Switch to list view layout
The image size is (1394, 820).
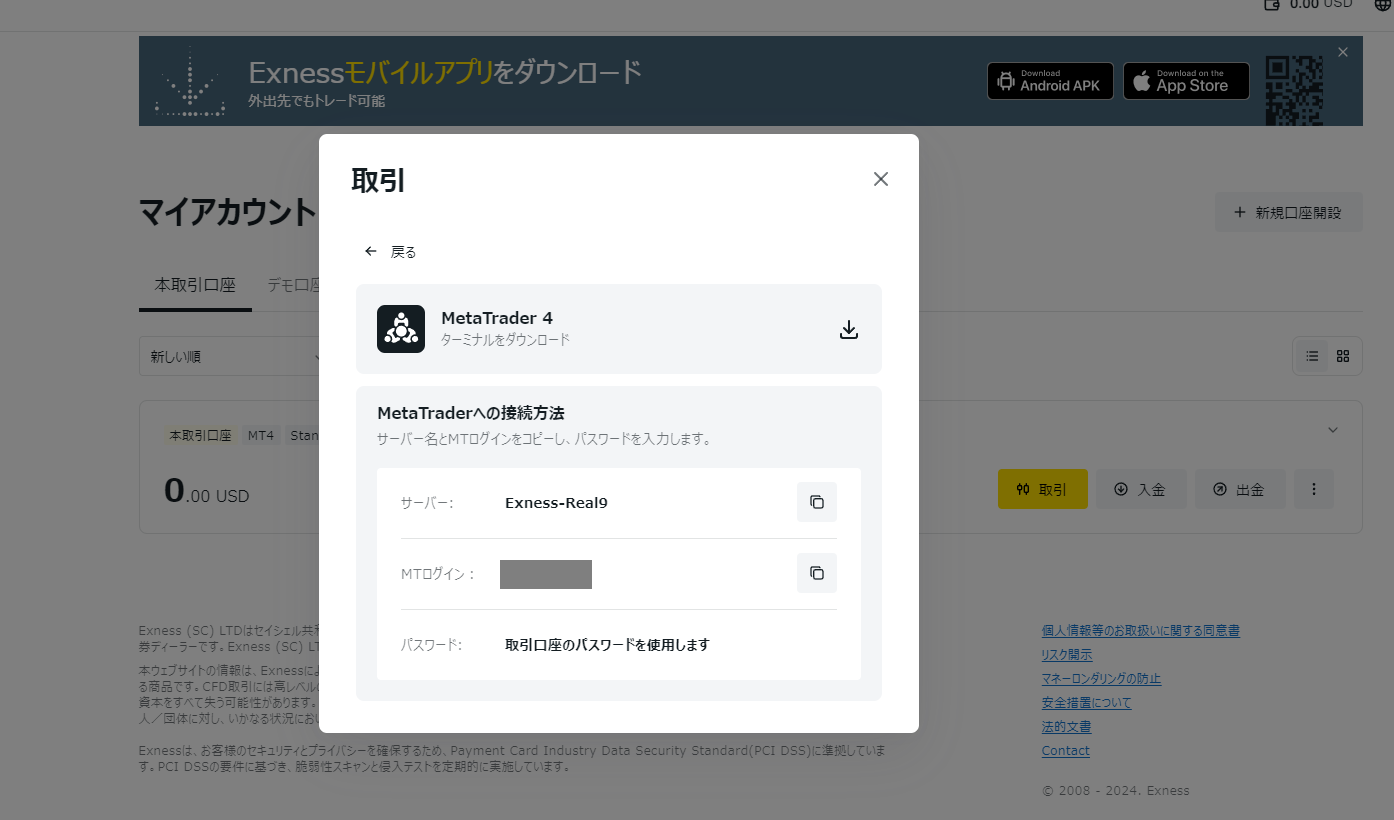(1312, 356)
